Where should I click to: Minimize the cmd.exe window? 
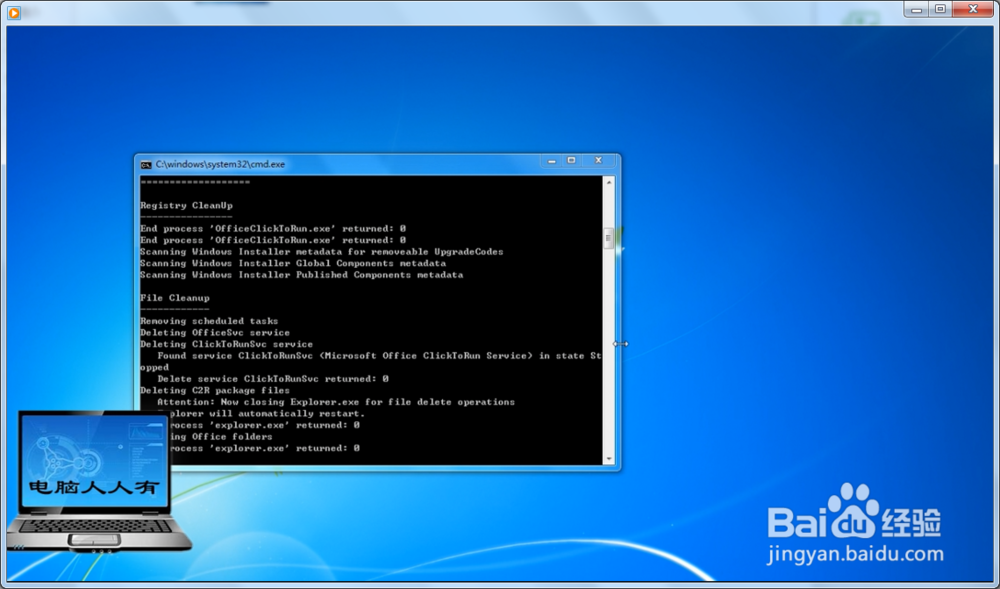[x=552, y=161]
